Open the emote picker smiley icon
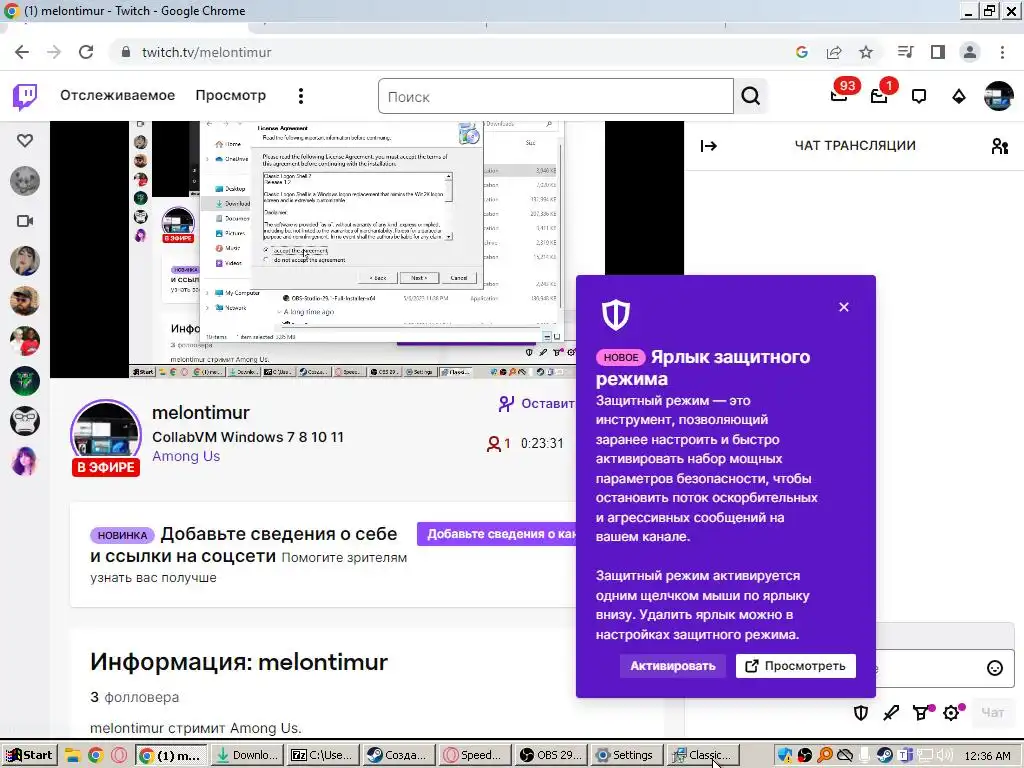1024x768 pixels. pos(995,667)
